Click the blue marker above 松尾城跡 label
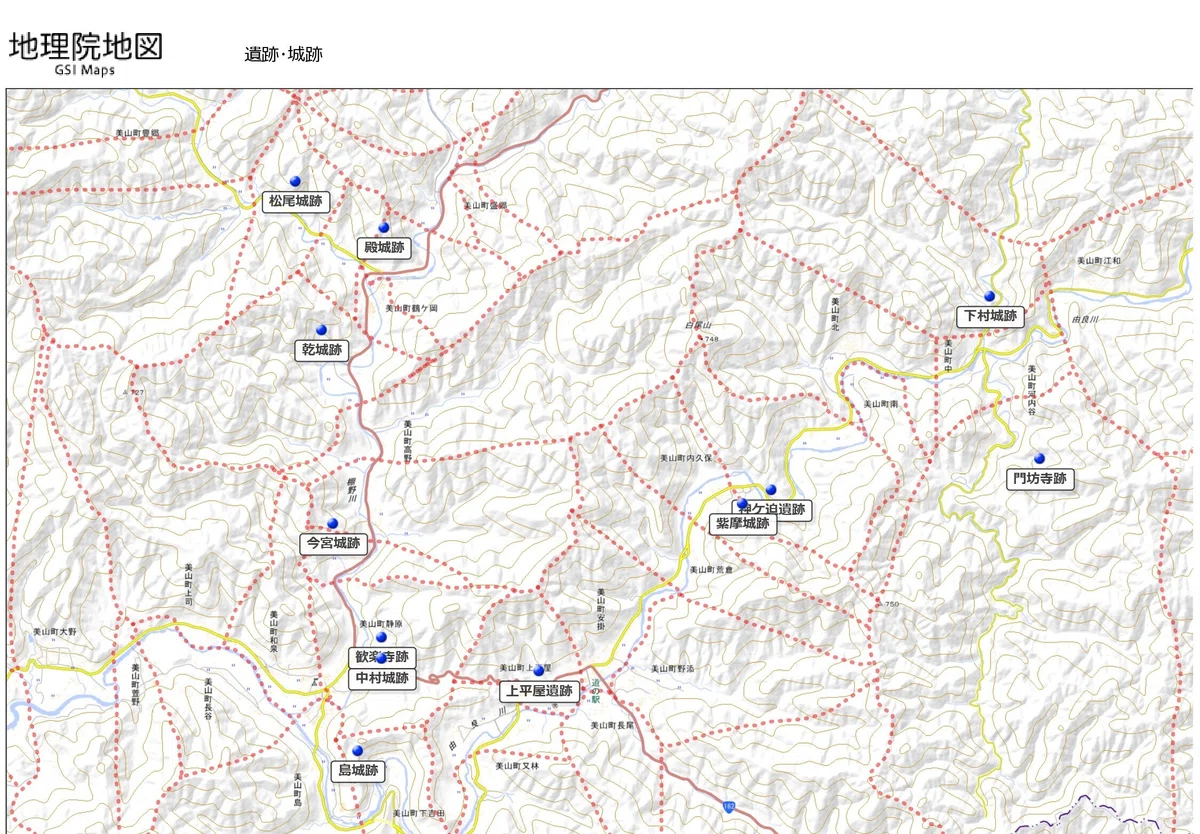The height and width of the screenshot is (834, 1200). click(295, 181)
